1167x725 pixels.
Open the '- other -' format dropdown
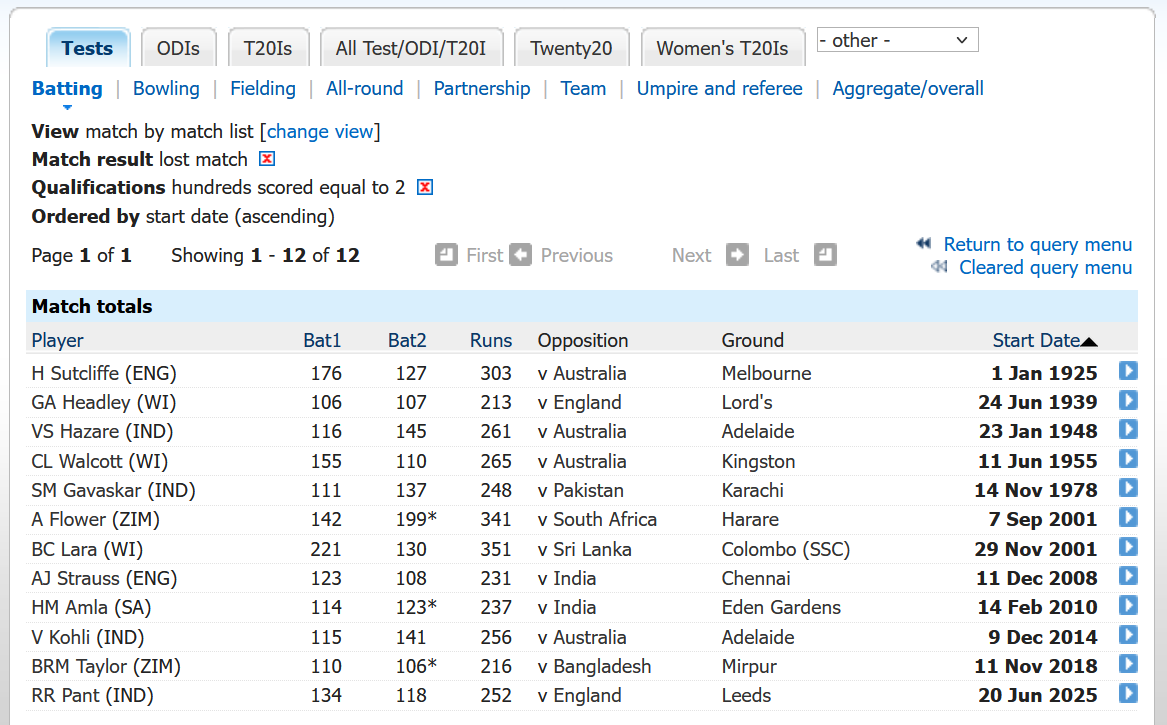click(x=898, y=40)
